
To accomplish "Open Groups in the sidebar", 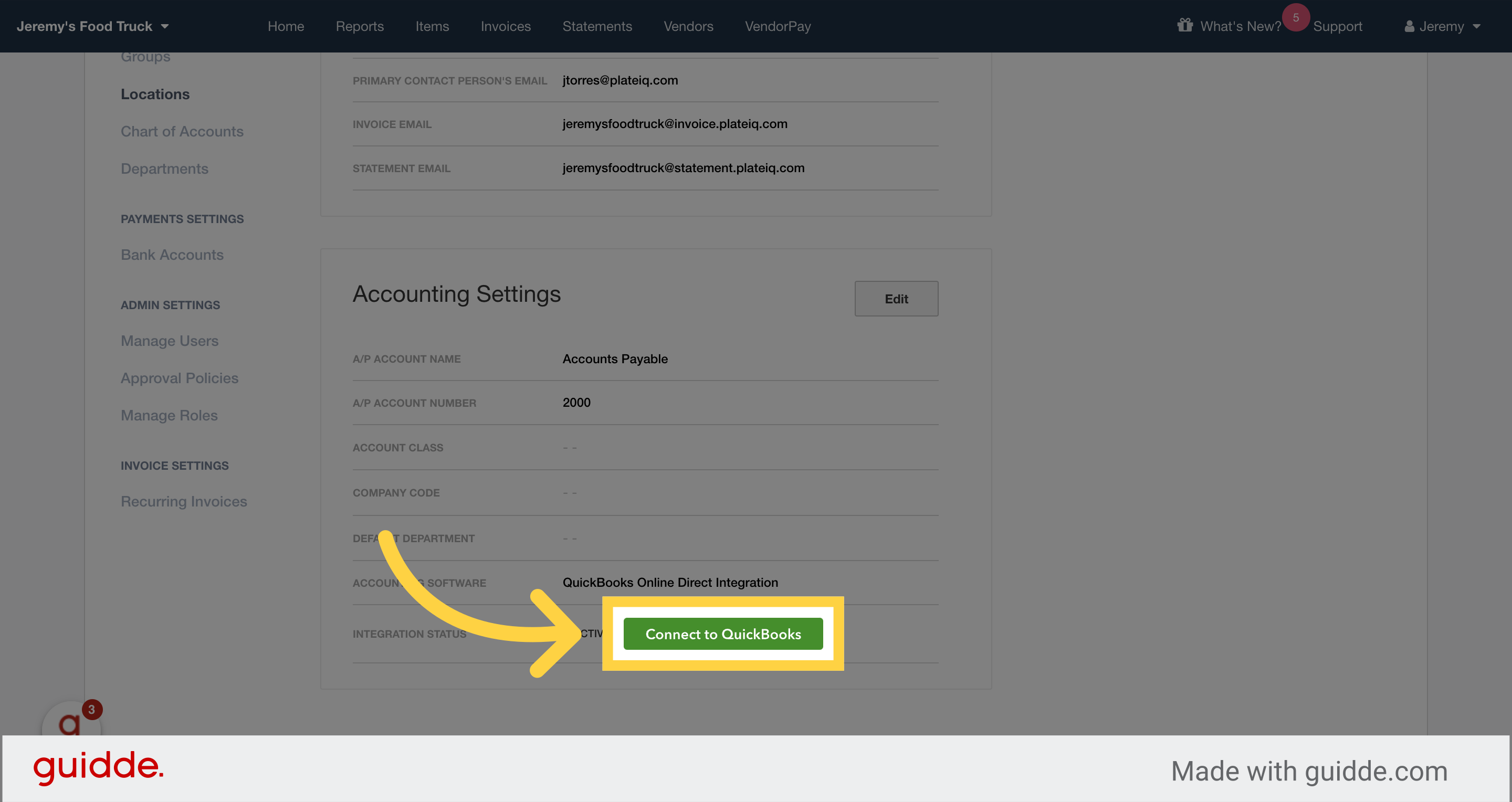I will pos(145,57).
